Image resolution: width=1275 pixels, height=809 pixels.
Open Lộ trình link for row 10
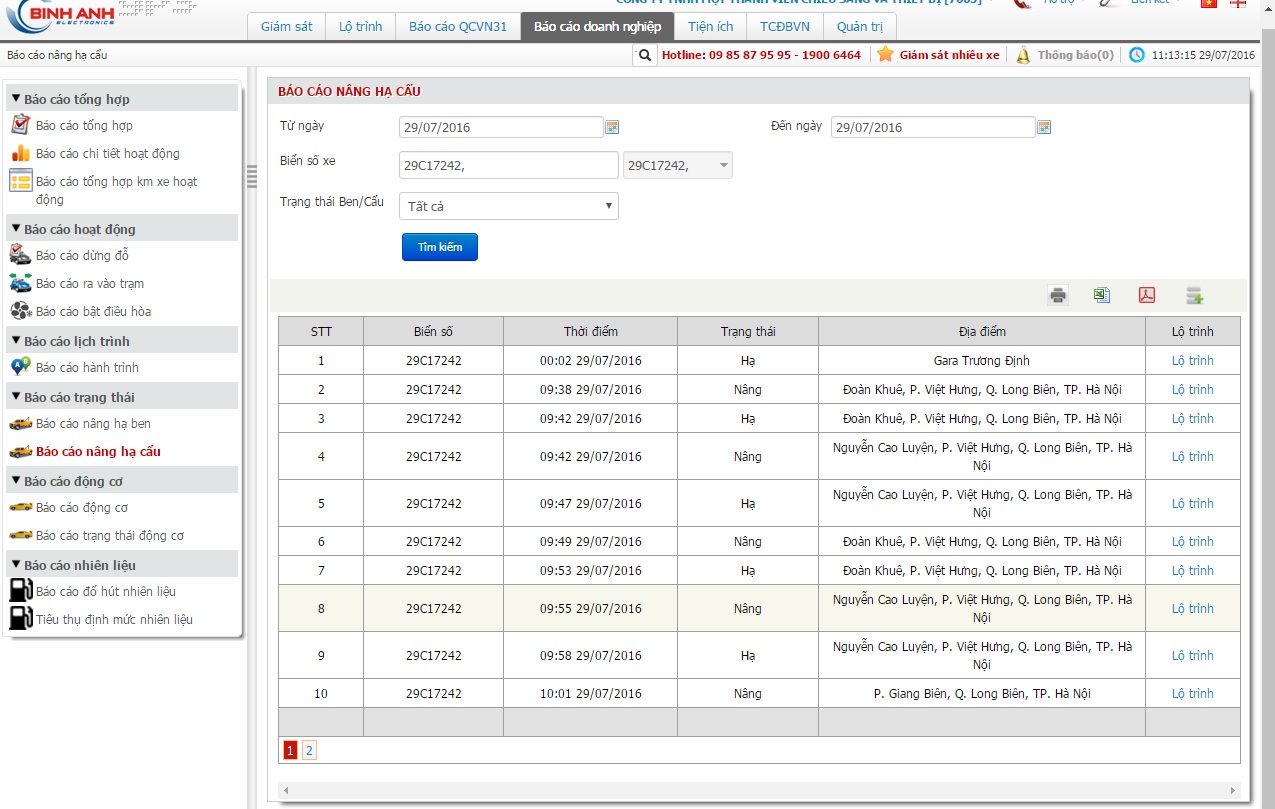[1192, 693]
